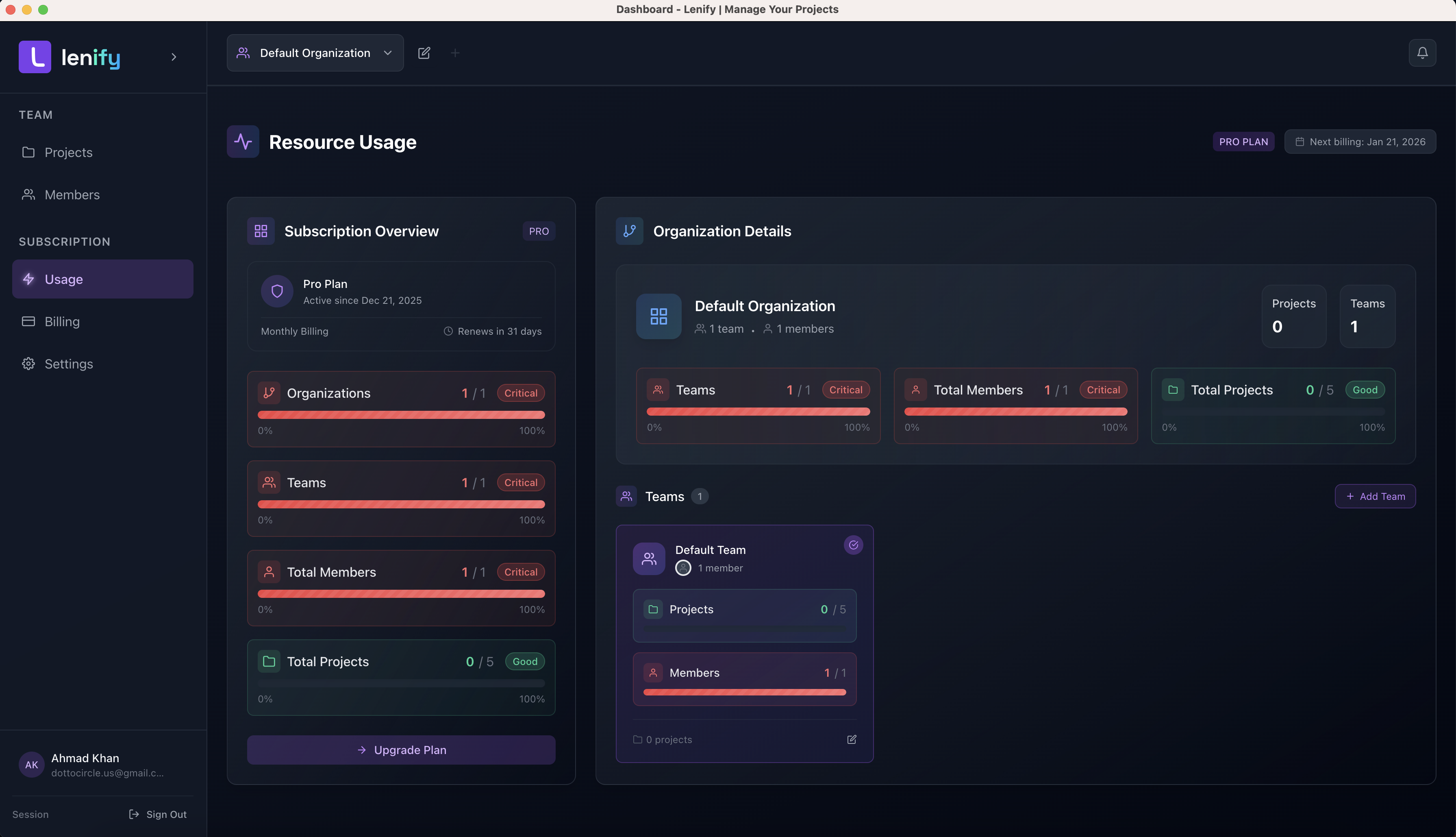Switch to the Billing section
1456x837 pixels.
point(62,321)
